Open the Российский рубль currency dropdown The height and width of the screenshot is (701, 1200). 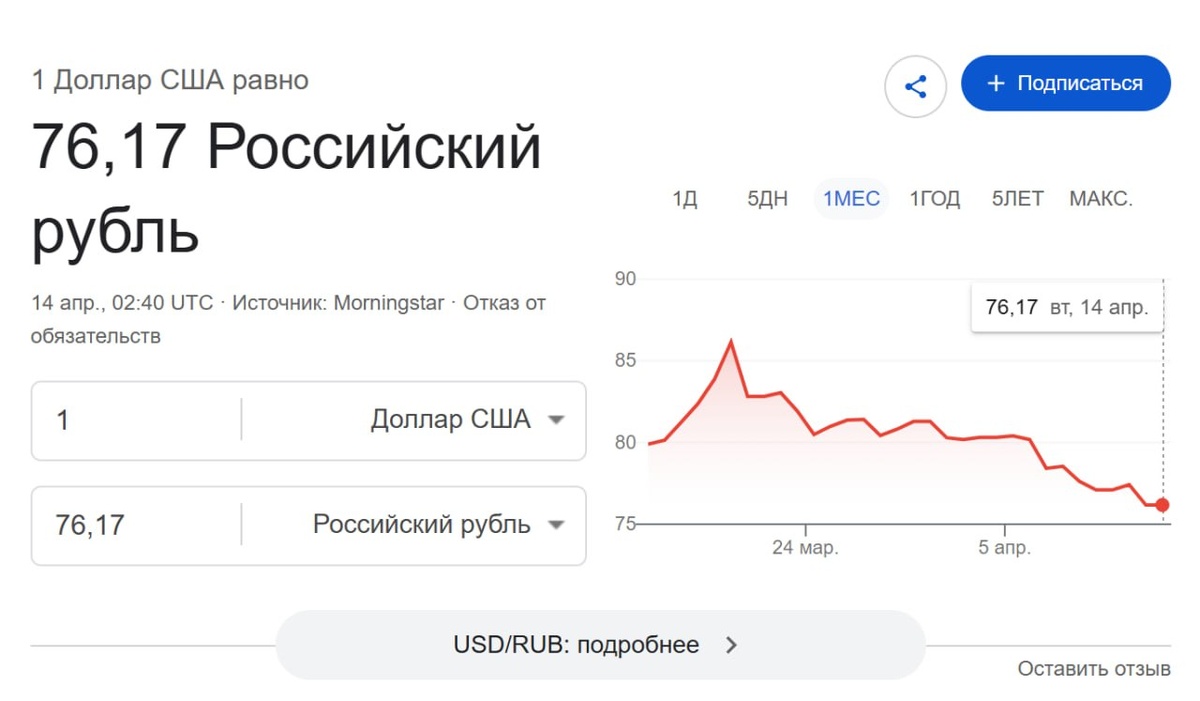tap(438, 525)
